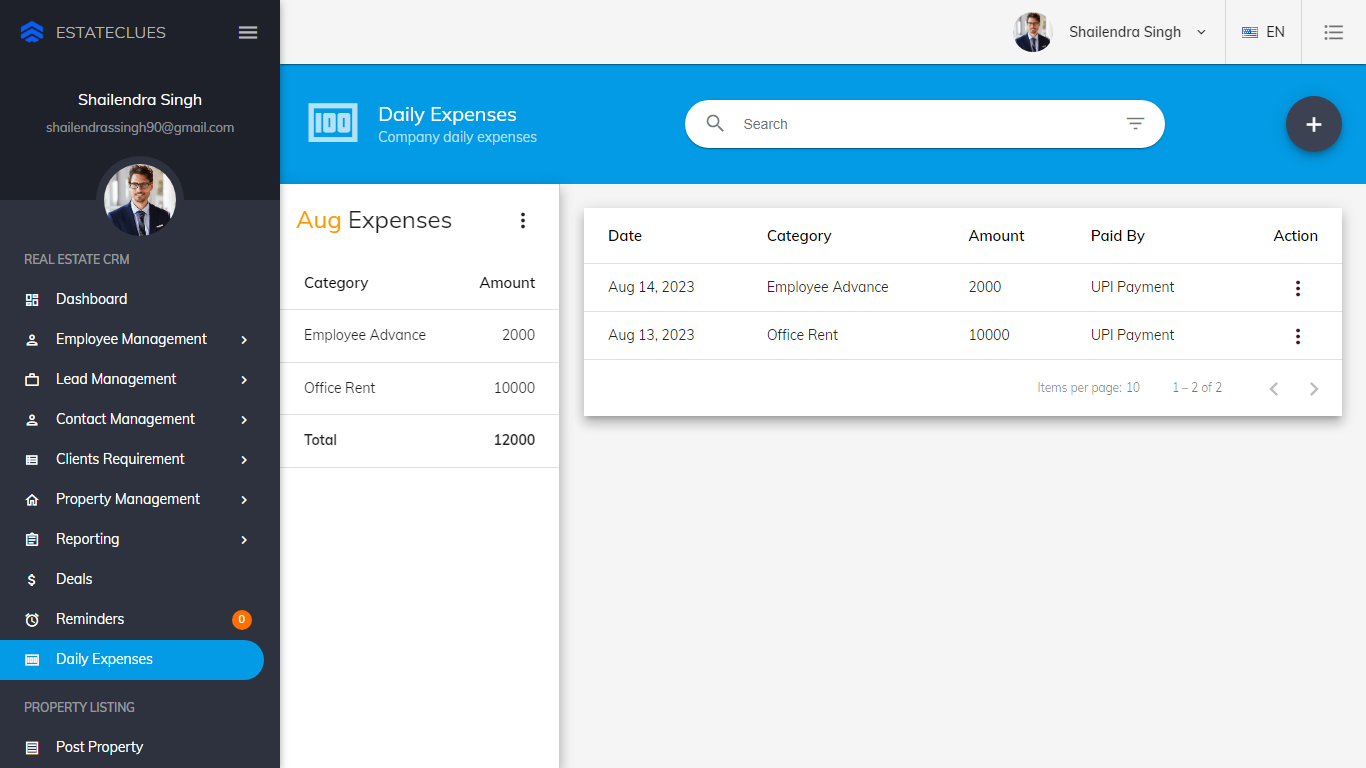Click the magnifying glass search icon
Screen dimensions: 1366x768
tap(715, 124)
